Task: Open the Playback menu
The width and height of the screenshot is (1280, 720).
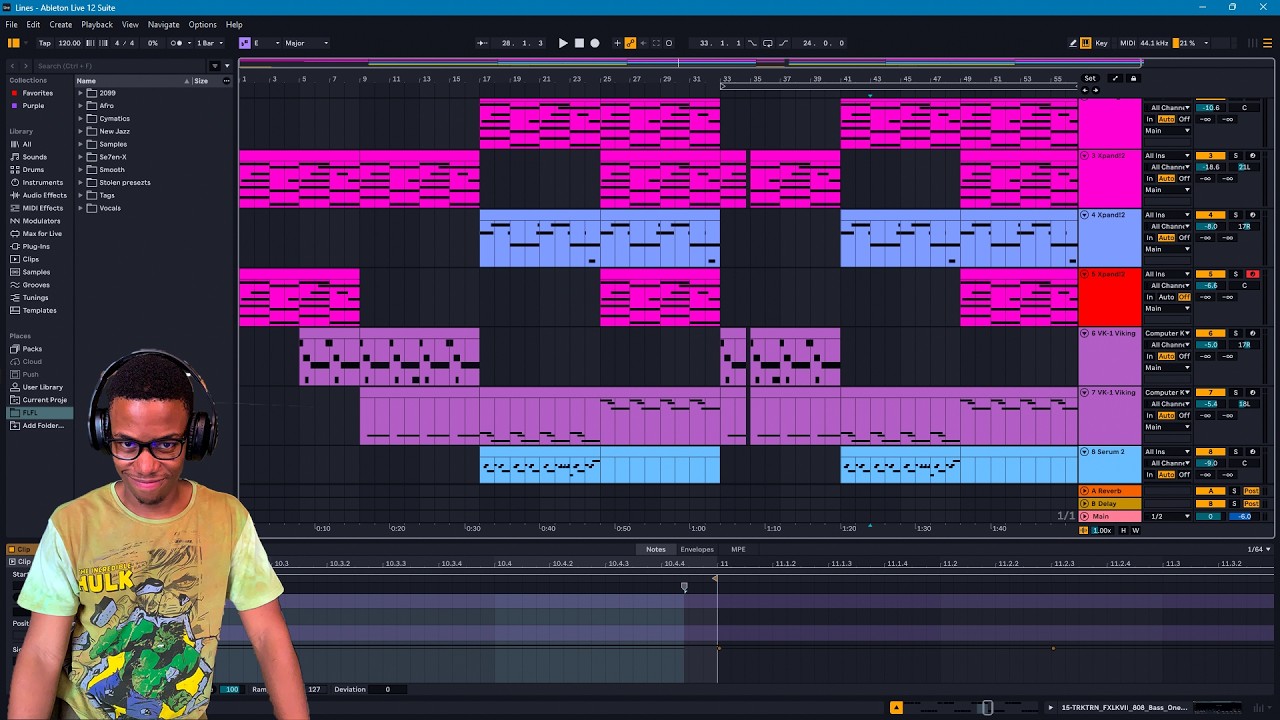Action: [x=97, y=25]
